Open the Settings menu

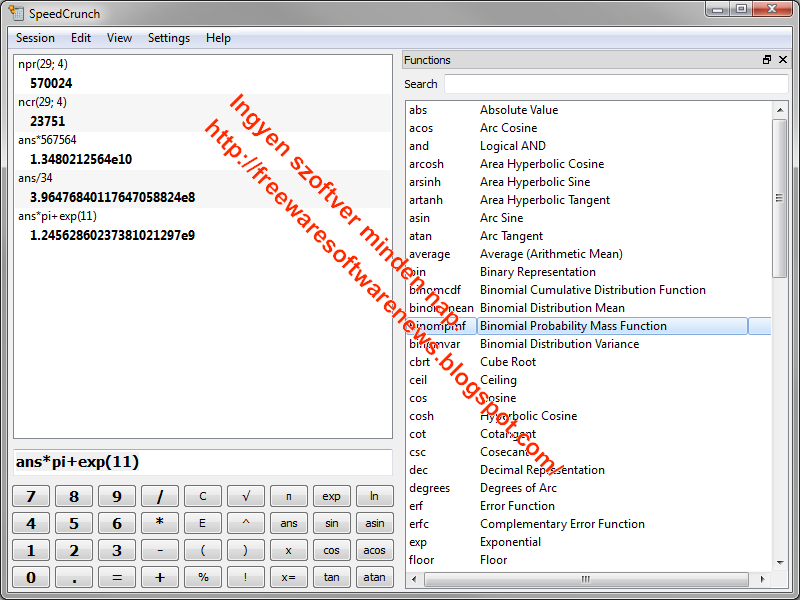169,38
